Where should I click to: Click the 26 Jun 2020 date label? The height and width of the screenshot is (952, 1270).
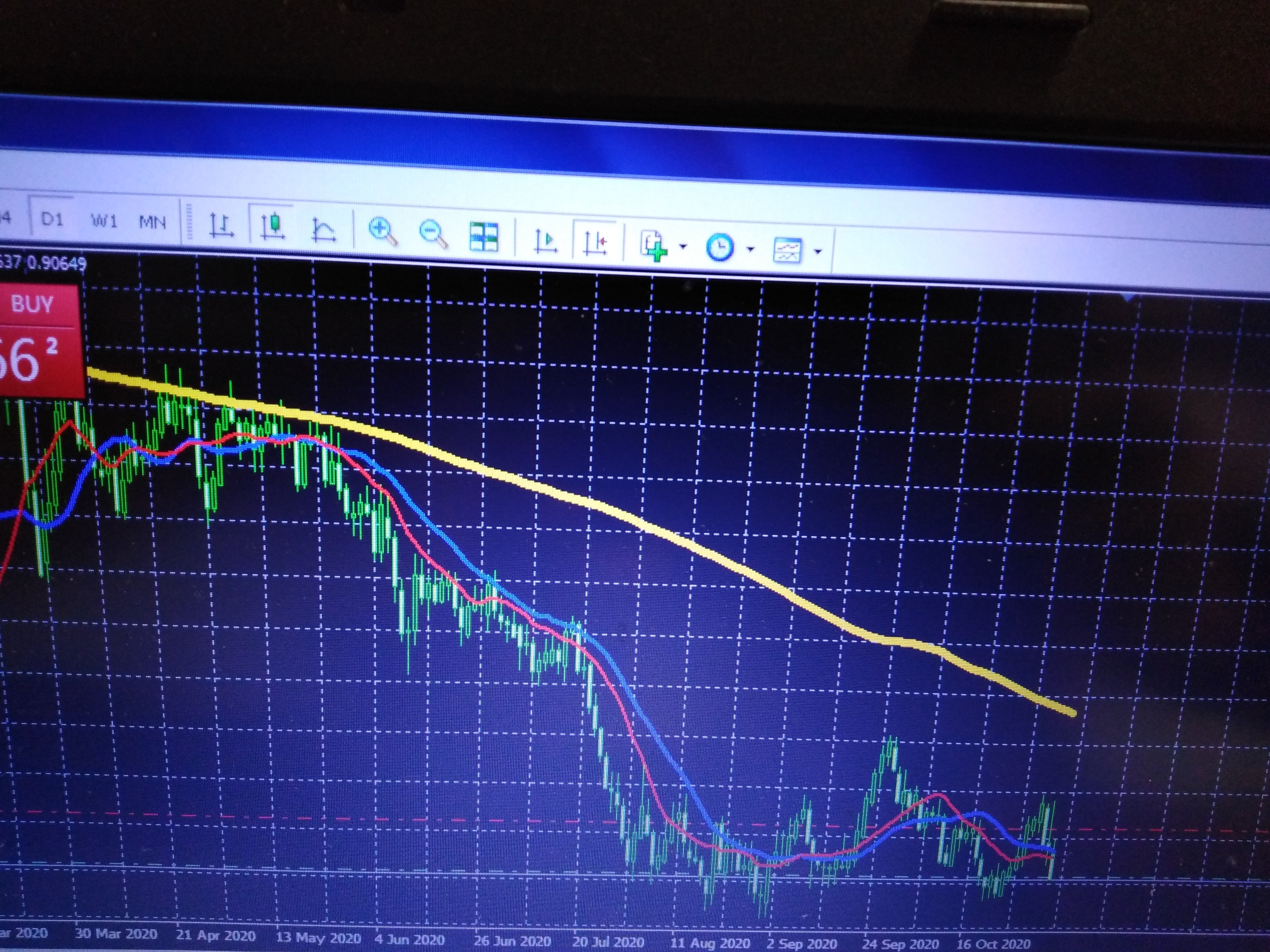click(x=512, y=941)
